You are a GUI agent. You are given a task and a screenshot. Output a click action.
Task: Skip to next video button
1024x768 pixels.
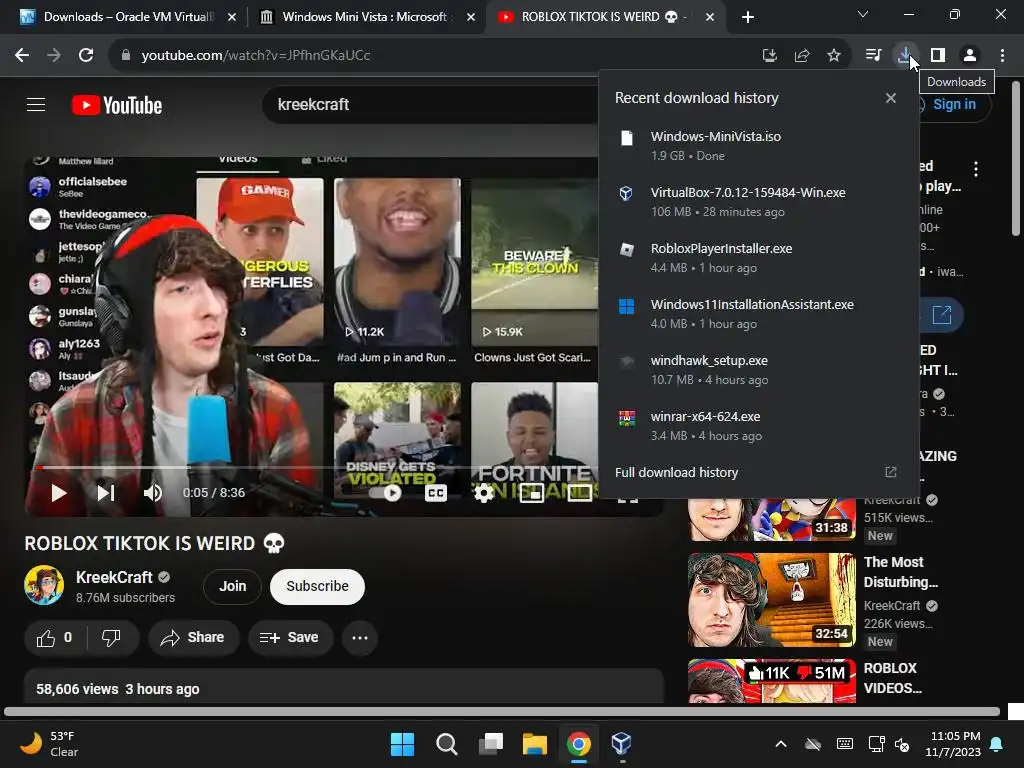(x=106, y=493)
